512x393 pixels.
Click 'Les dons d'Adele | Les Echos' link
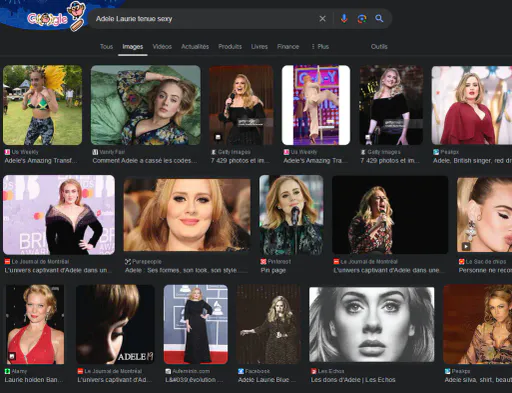pos(353,380)
